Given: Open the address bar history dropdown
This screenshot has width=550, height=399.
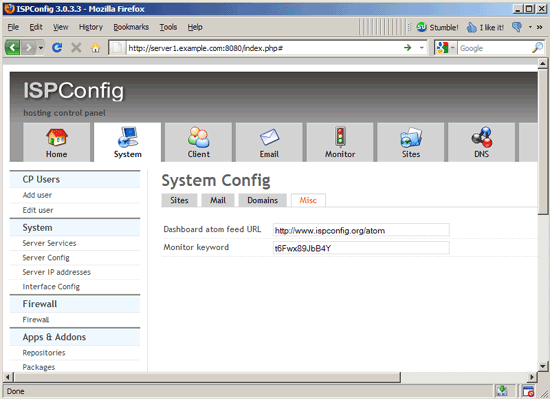Looking at the screenshot, I should point(422,48).
